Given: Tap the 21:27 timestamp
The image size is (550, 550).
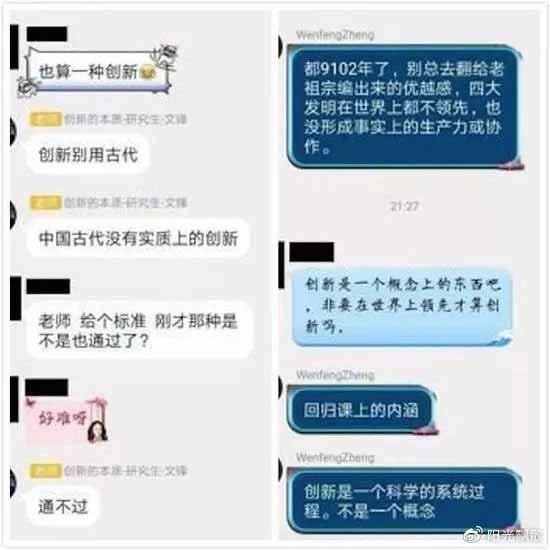Looking at the screenshot, I should click(404, 206).
